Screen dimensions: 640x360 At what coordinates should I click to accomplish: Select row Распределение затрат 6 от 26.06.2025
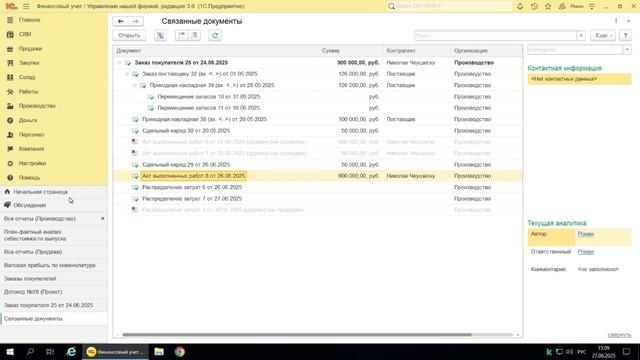[318, 187]
